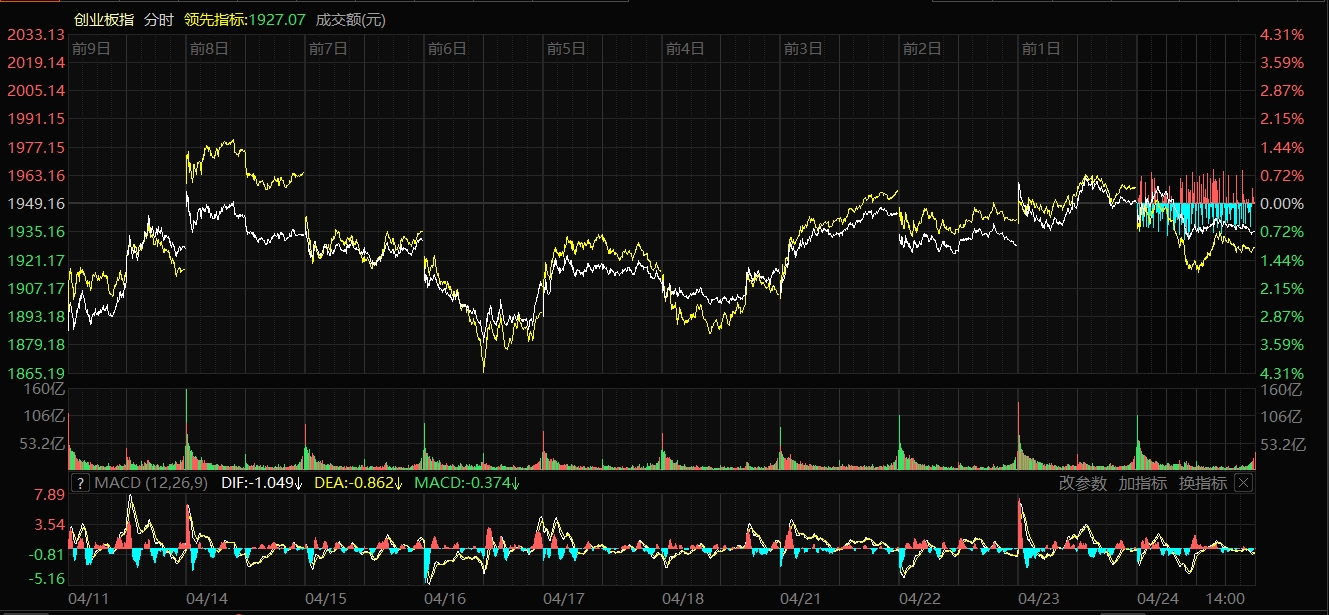This screenshot has width=1329, height=615.
Task: Click the 04/17 date on the time axis
Action: (564, 599)
